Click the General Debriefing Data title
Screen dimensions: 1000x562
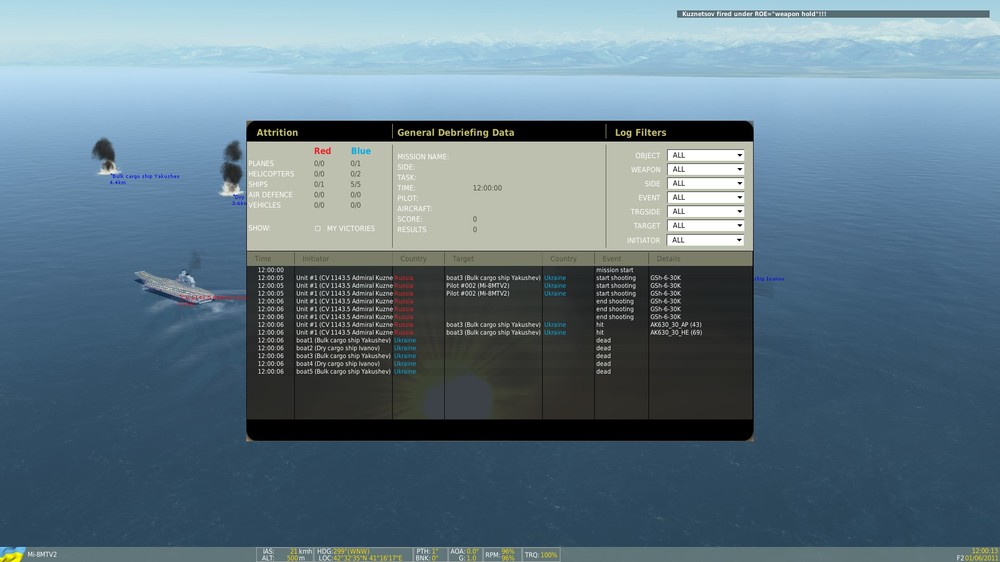pos(455,133)
